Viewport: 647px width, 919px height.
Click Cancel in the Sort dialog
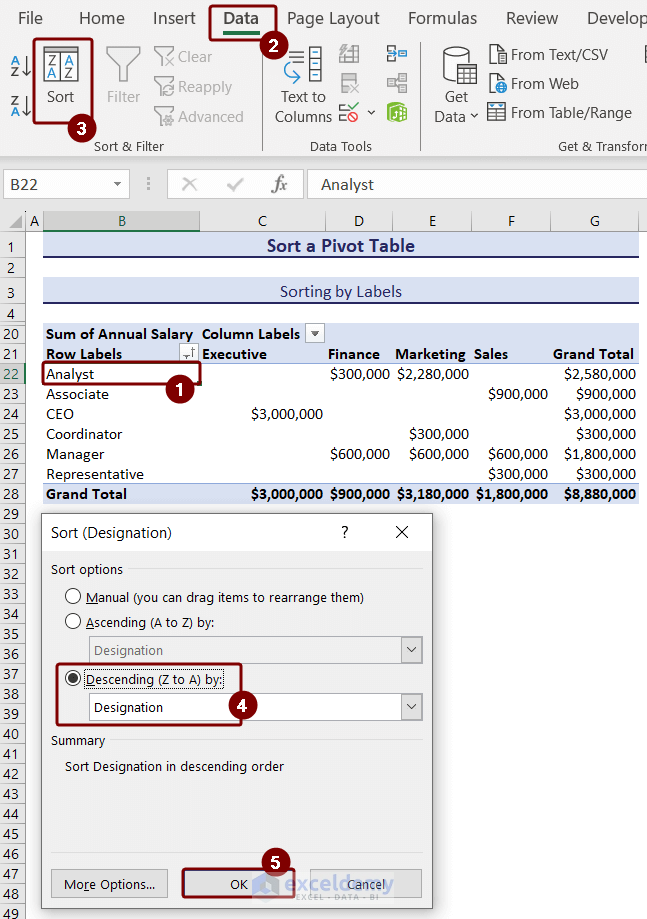click(366, 884)
